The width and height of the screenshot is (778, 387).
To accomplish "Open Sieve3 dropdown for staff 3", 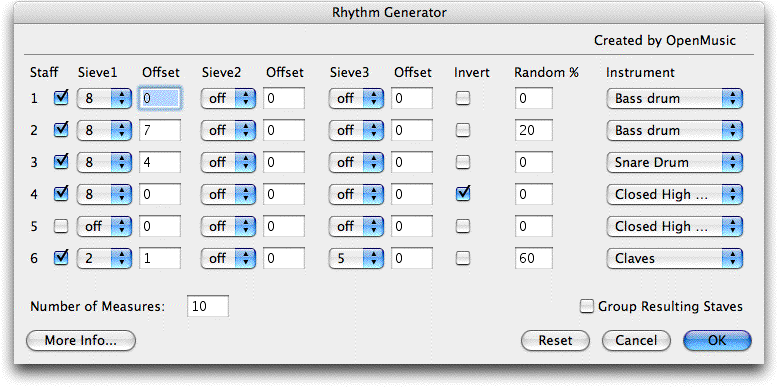I will 356,163.
